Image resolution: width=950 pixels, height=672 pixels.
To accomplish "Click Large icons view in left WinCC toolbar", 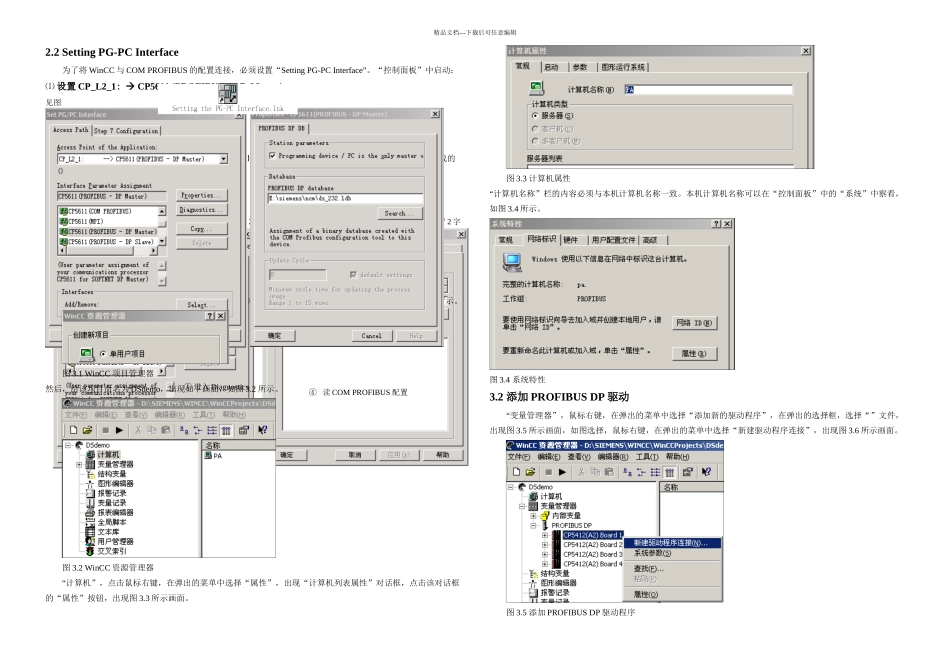I will click(184, 430).
